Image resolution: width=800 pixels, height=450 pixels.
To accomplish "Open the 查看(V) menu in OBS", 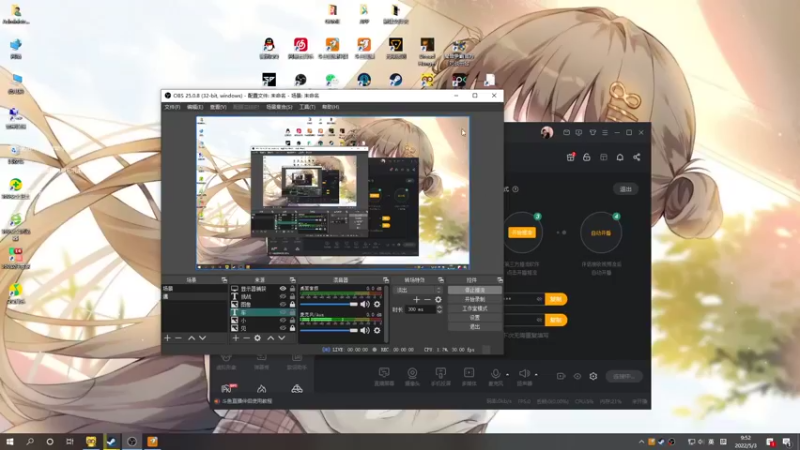I will tap(218, 107).
